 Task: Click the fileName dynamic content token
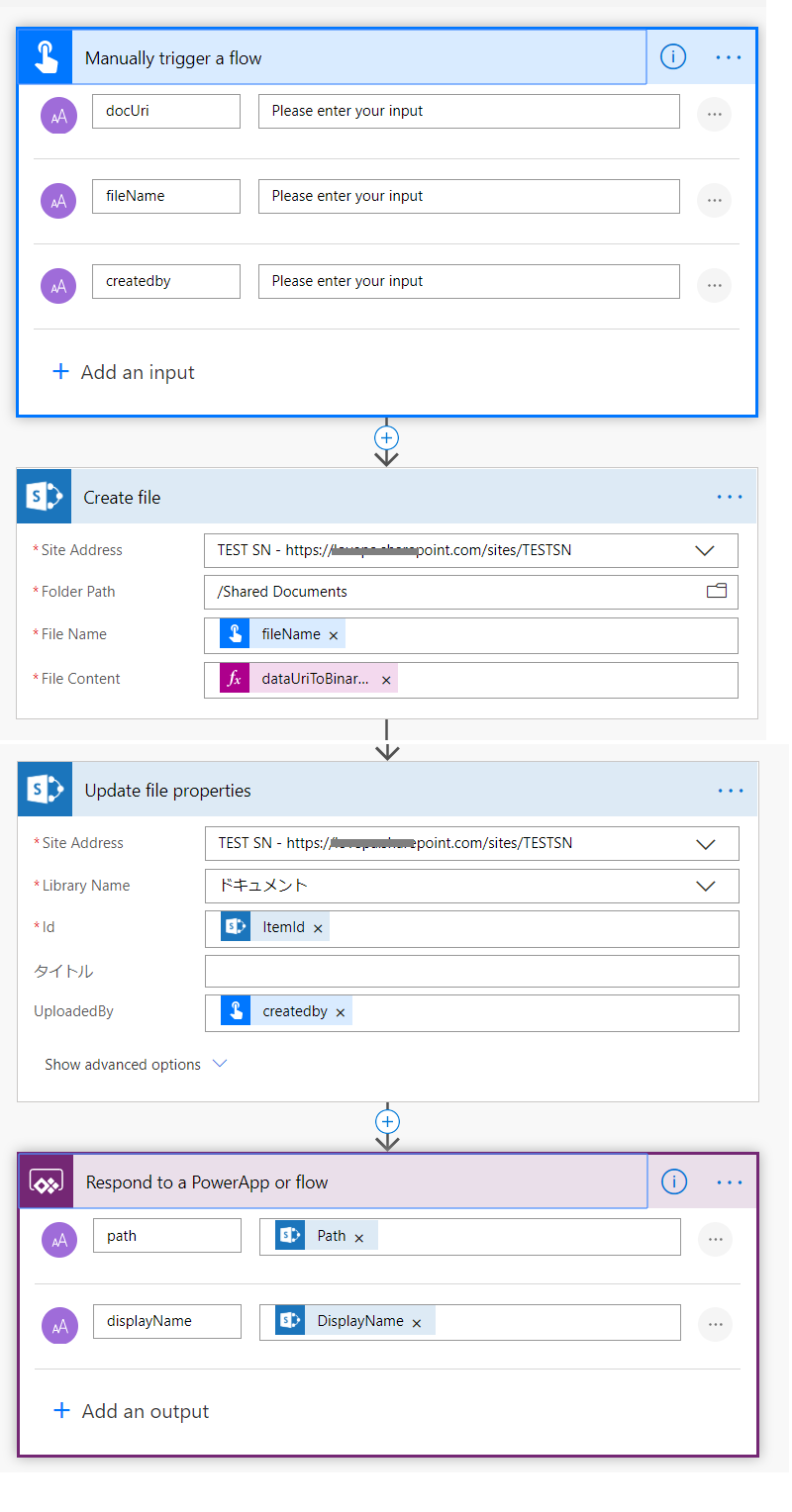tap(282, 634)
